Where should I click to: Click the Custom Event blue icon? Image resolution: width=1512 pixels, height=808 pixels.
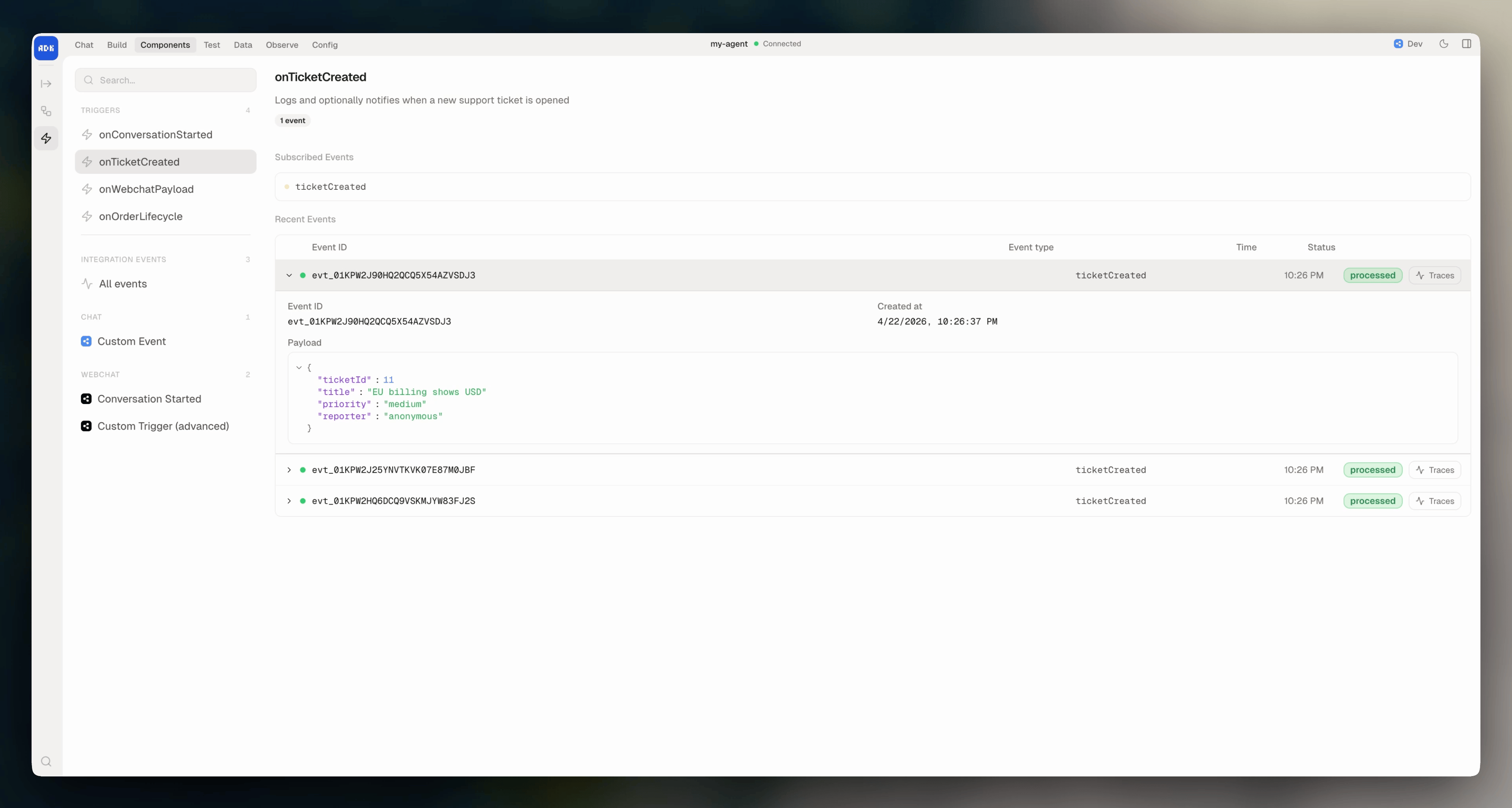[86, 341]
